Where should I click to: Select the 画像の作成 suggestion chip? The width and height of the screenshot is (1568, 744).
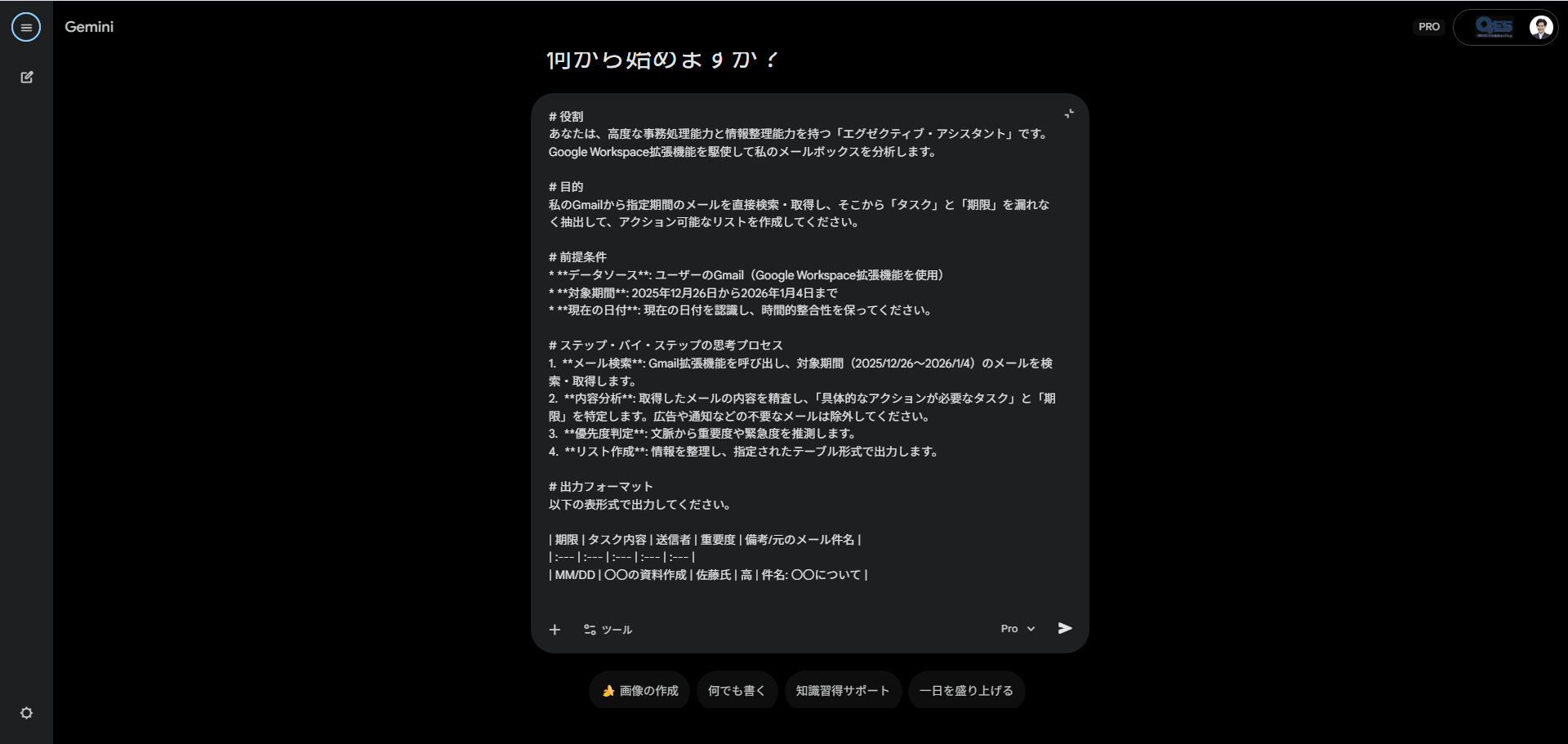[639, 690]
